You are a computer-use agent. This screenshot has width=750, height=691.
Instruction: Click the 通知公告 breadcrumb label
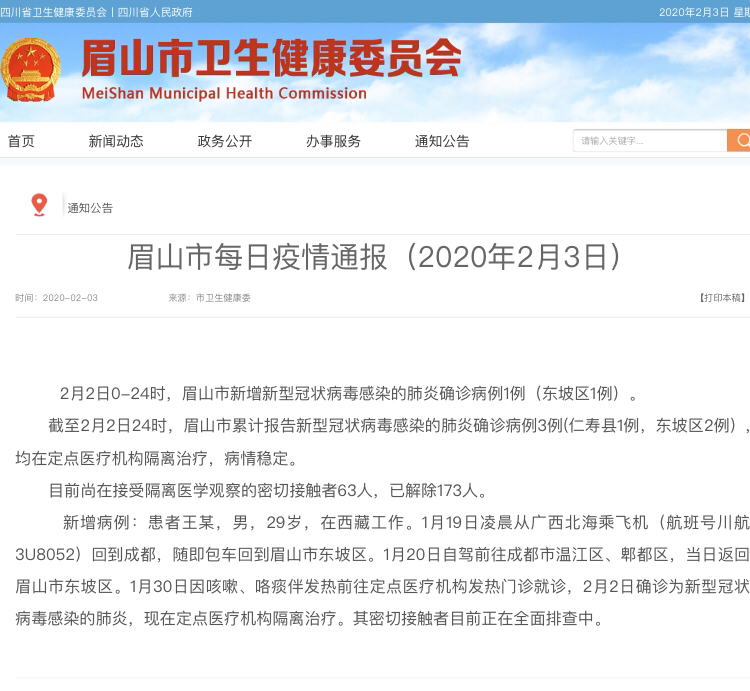[90, 208]
